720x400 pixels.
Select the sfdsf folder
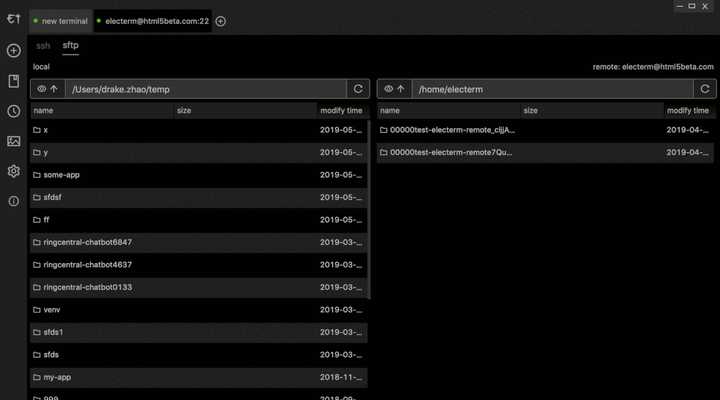199,197
